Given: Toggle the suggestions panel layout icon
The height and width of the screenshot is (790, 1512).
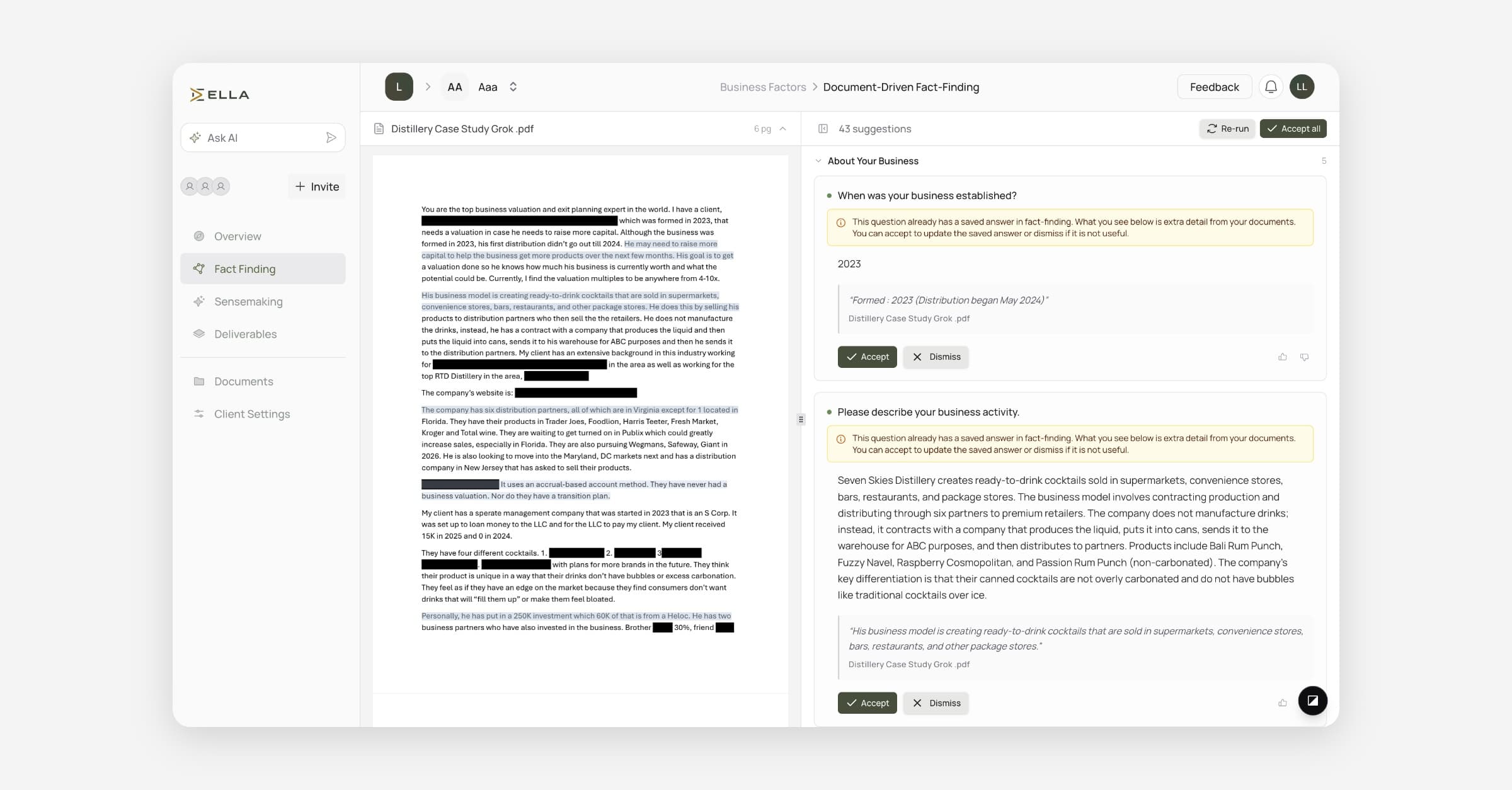Looking at the screenshot, I should point(823,129).
